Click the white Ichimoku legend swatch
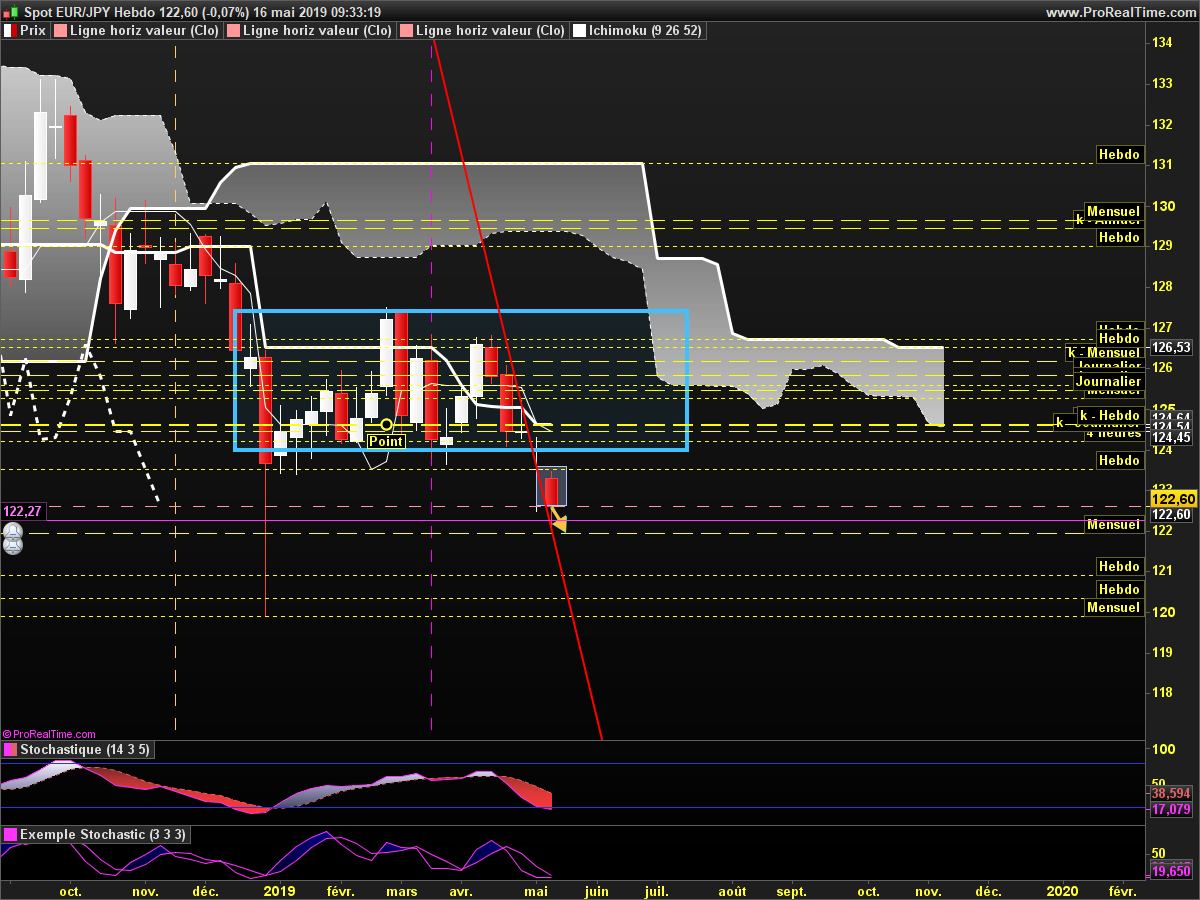1200x900 pixels. point(579,31)
